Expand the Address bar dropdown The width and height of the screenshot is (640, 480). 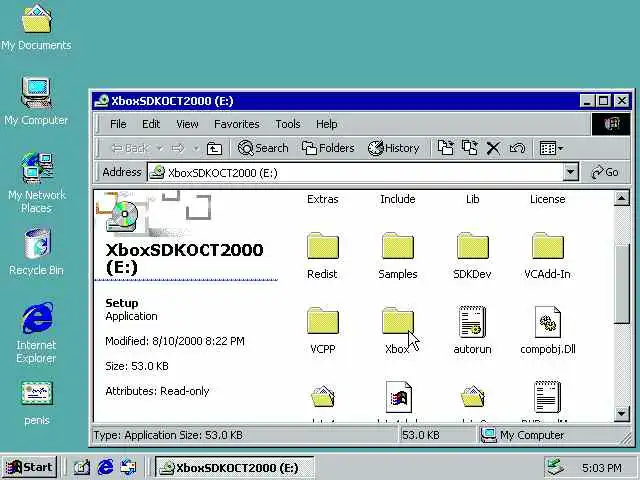(x=571, y=172)
